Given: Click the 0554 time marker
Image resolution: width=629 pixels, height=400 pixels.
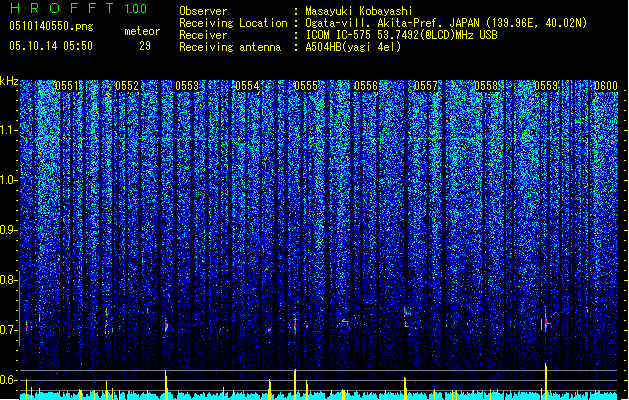Looking at the screenshot, I should click(247, 86).
